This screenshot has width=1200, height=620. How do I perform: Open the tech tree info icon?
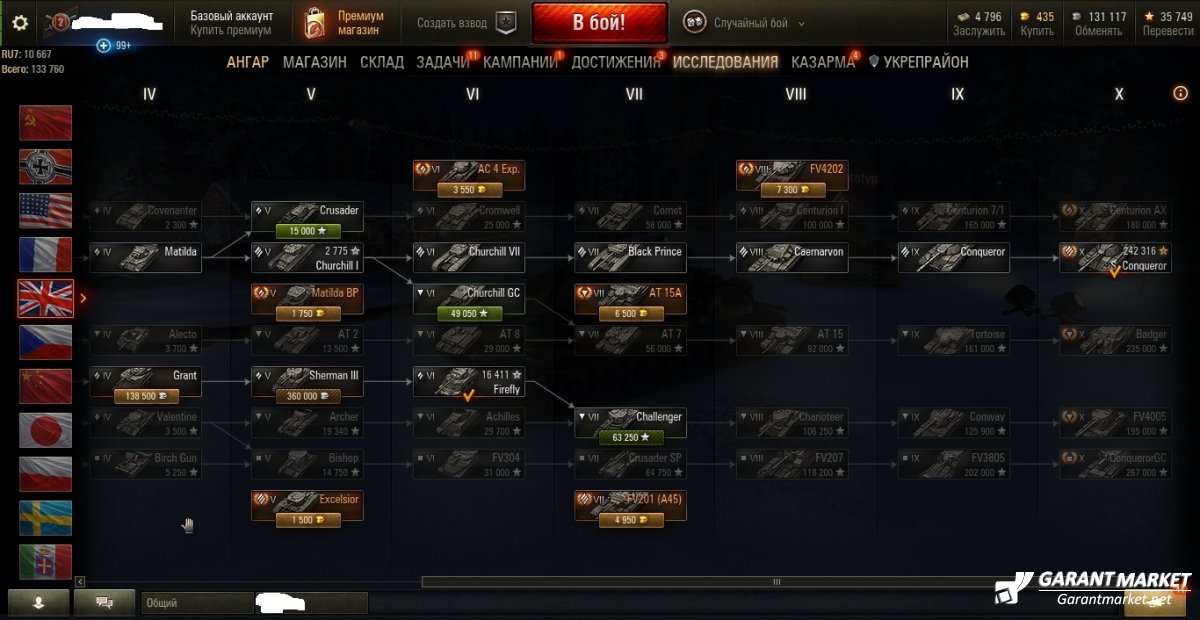click(1180, 93)
